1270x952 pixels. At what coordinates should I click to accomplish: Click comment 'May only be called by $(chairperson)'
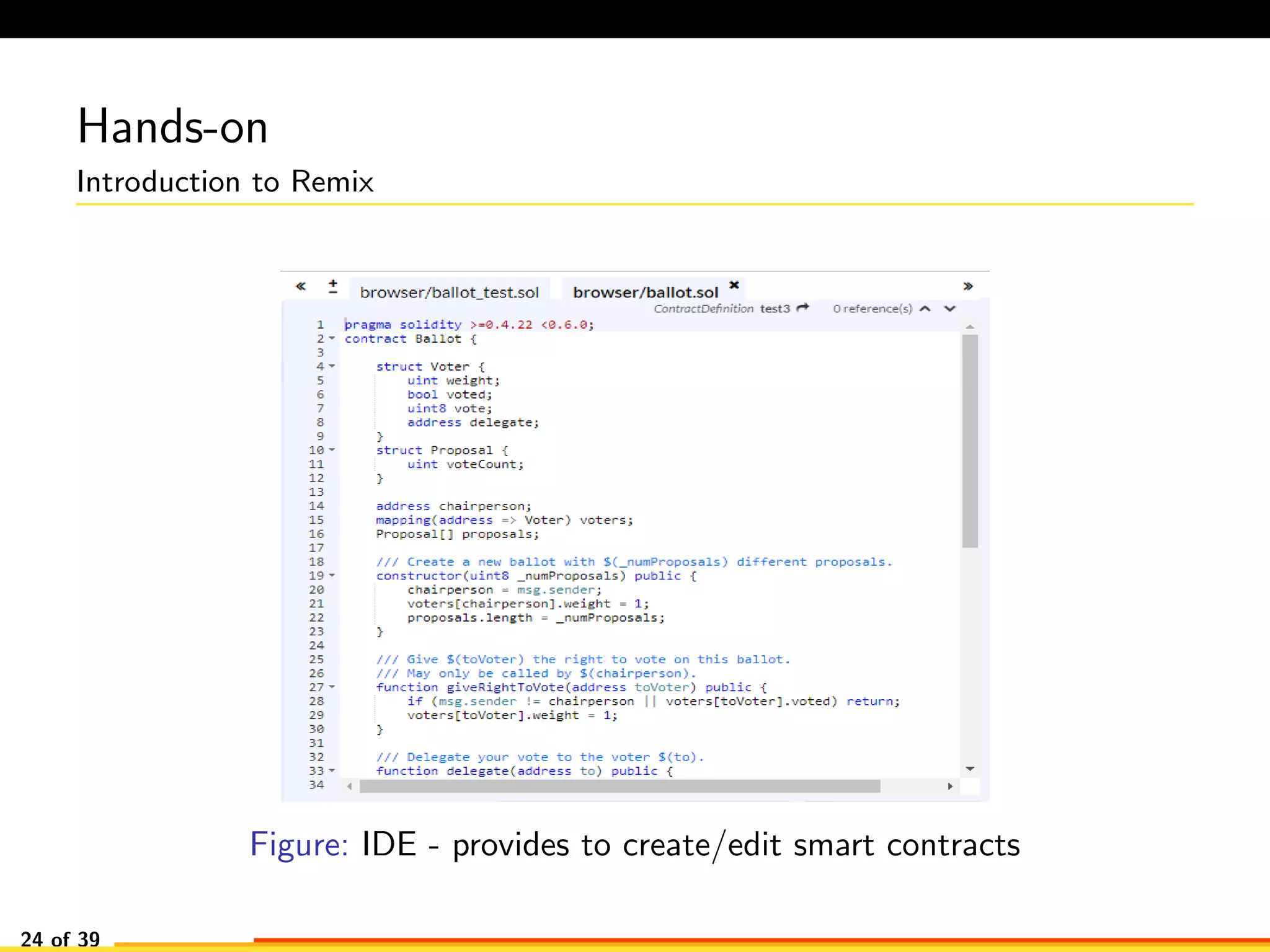(536, 674)
